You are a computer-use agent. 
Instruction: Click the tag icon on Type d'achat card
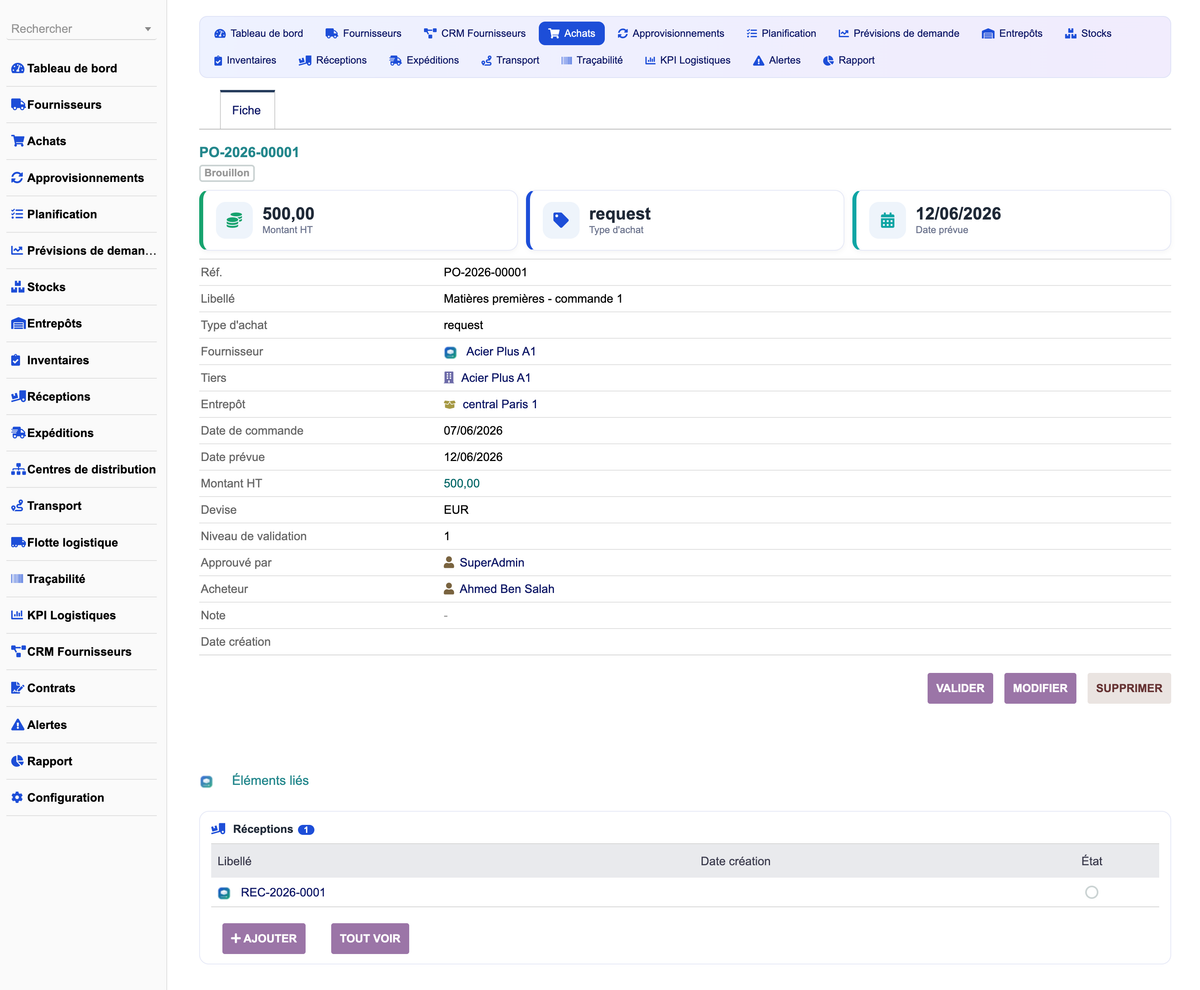click(561, 220)
